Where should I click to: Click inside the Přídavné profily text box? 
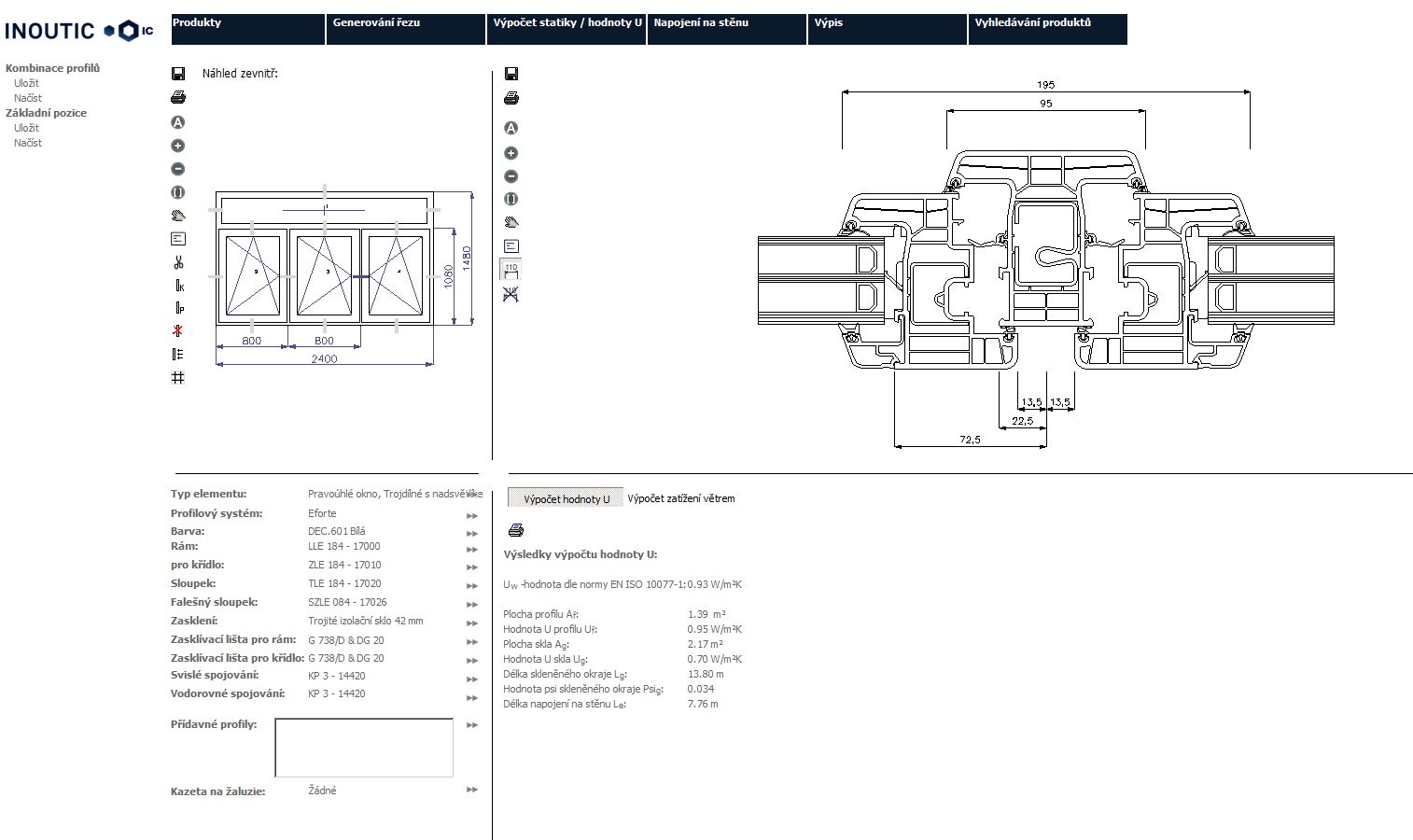364,747
